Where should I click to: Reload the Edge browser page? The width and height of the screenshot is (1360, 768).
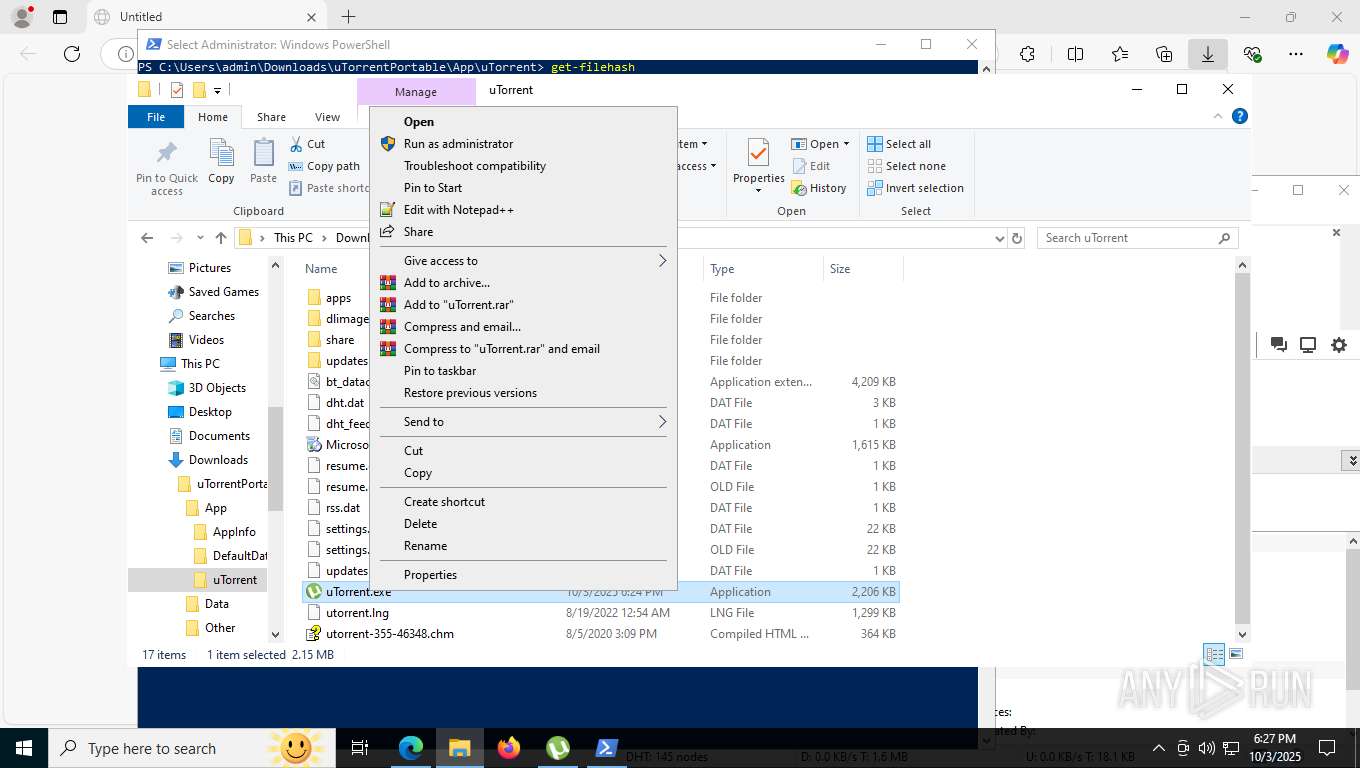pos(72,54)
